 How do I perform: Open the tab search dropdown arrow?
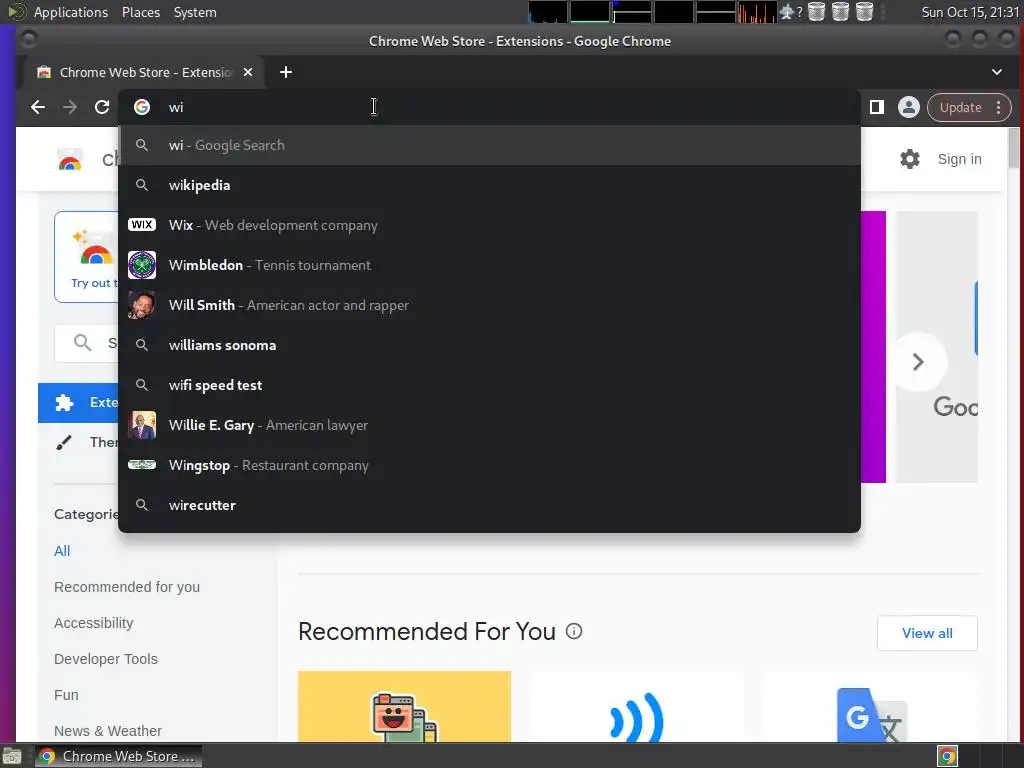pos(997,72)
